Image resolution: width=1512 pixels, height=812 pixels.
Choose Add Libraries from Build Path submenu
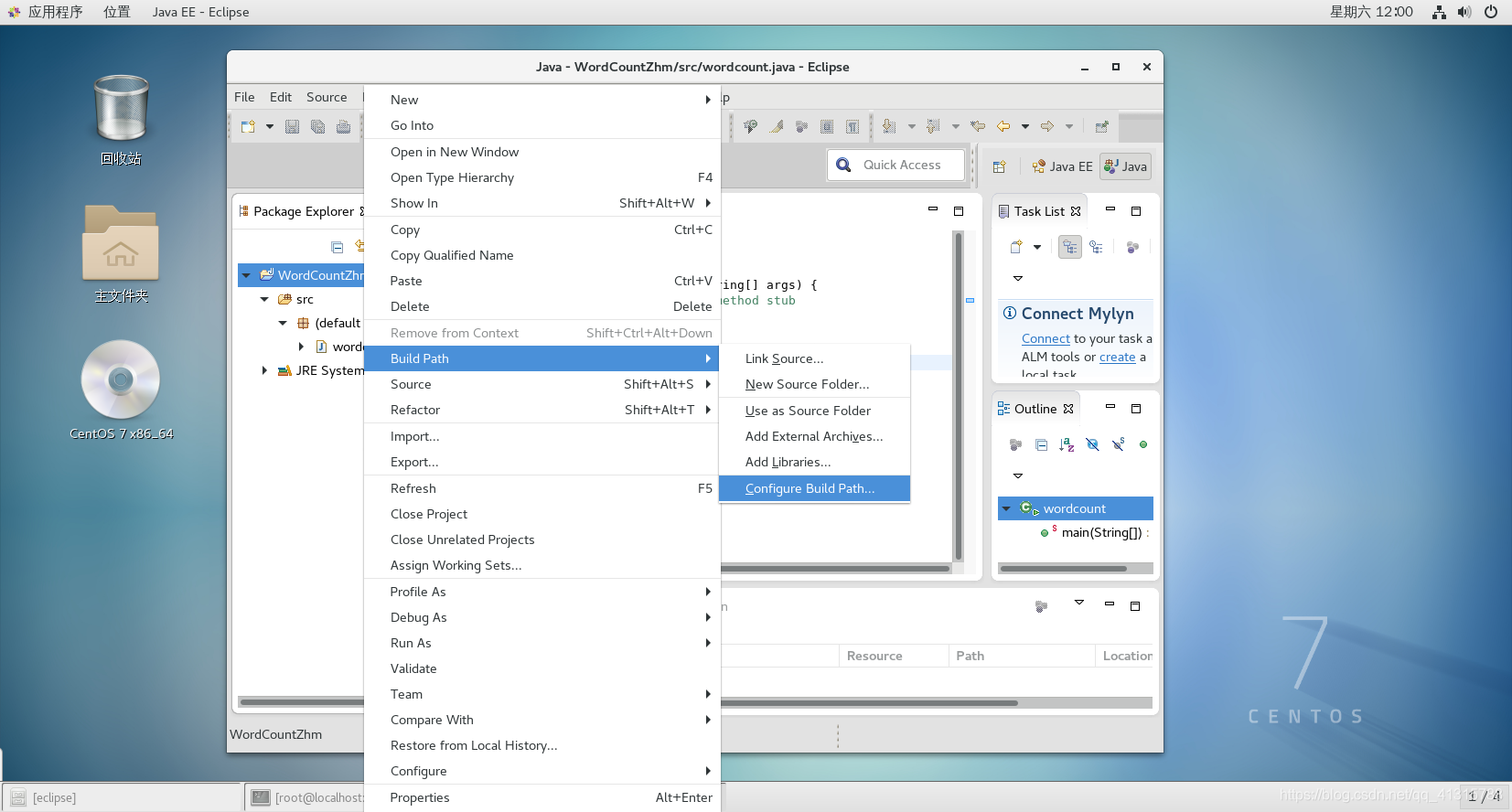(814, 462)
